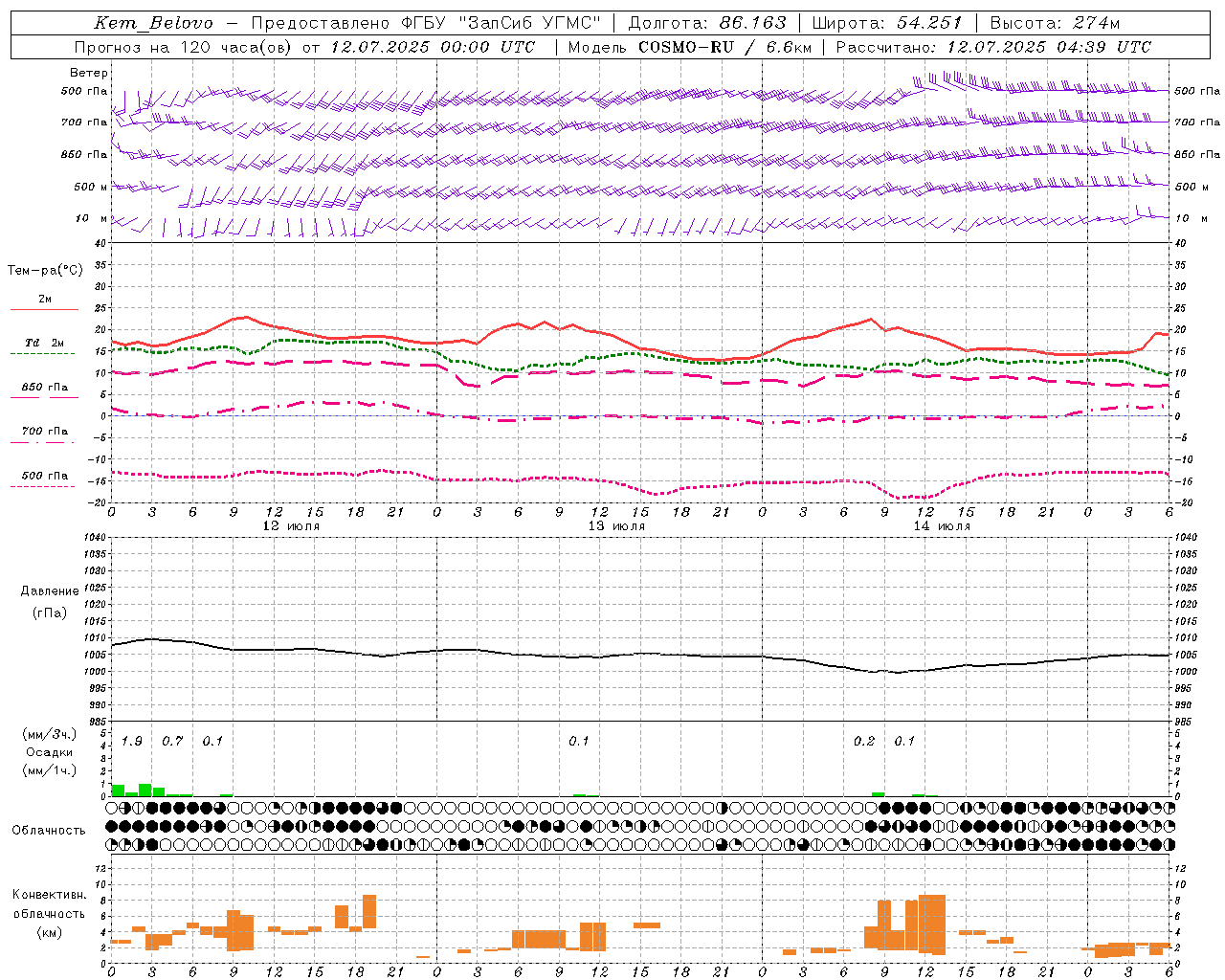Click 'Прогноз на 120 часа(ов)' text
Screen dimensions: 1225x980
click(184, 47)
